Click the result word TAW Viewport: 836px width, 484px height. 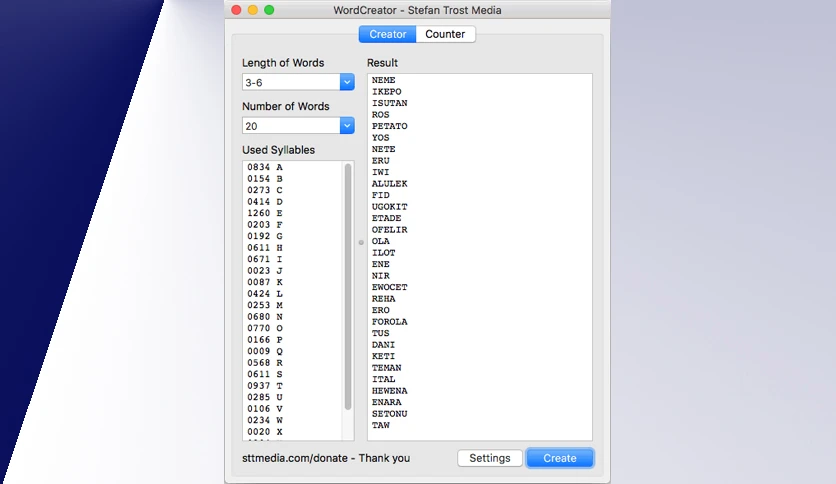381,425
